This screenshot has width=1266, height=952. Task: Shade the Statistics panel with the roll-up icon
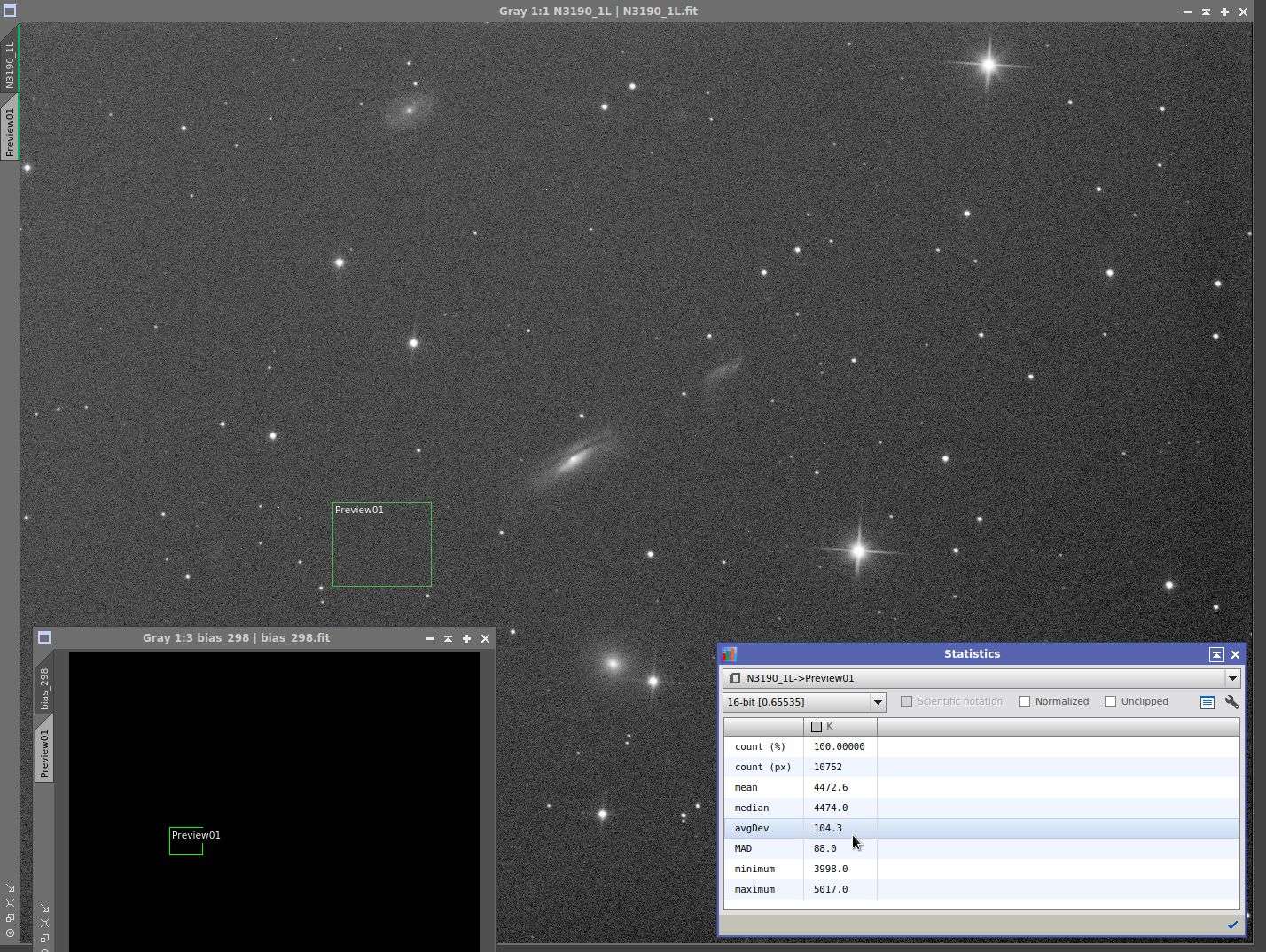coord(1216,654)
